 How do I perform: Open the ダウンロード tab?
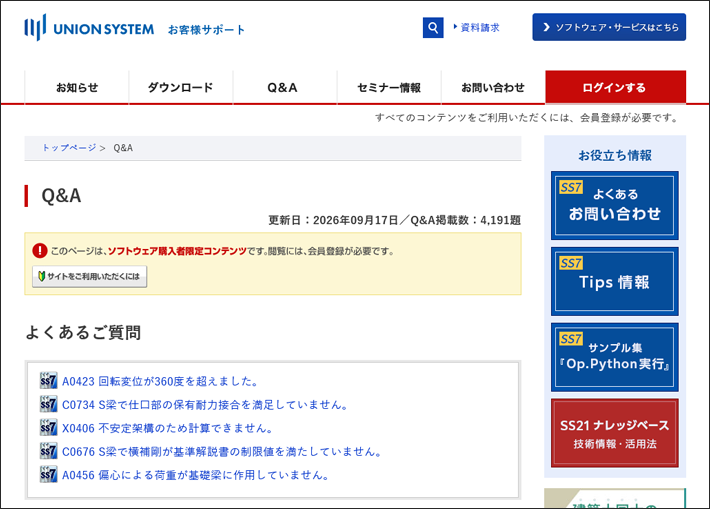pyautogui.click(x=181, y=87)
